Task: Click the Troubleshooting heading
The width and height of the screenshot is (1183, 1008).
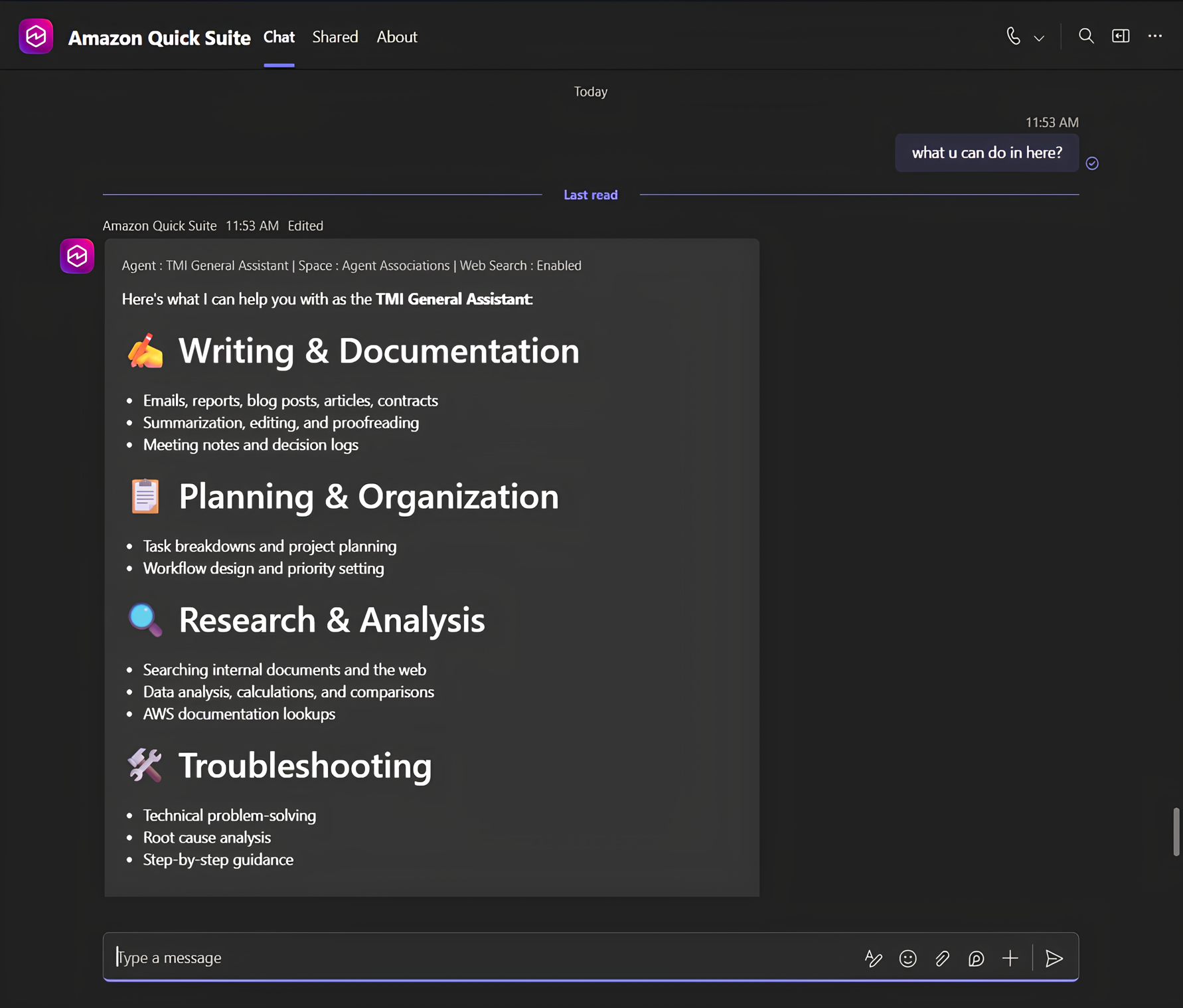Action: 305,766
